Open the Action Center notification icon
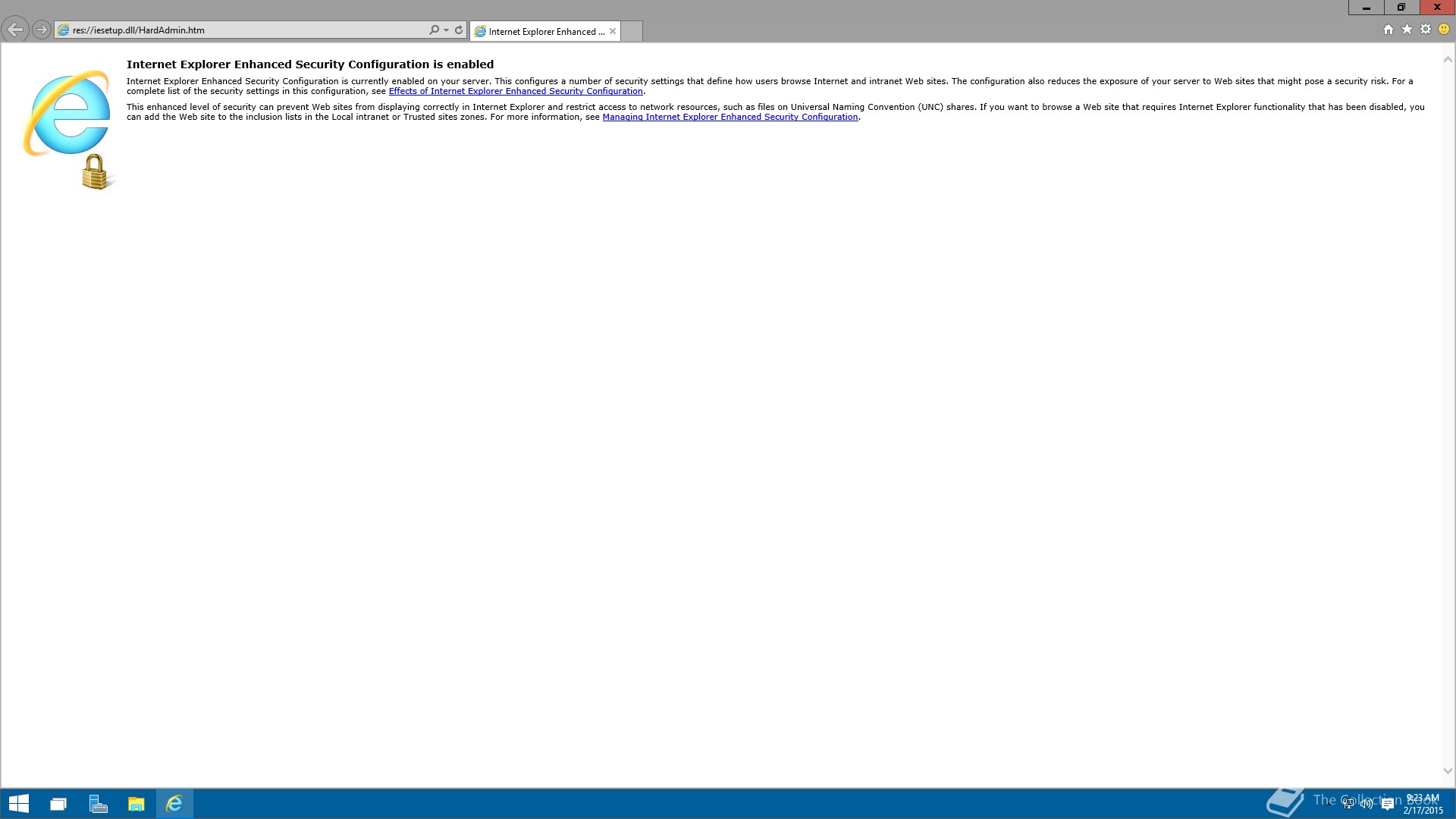The height and width of the screenshot is (819, 1456). 1388,804
